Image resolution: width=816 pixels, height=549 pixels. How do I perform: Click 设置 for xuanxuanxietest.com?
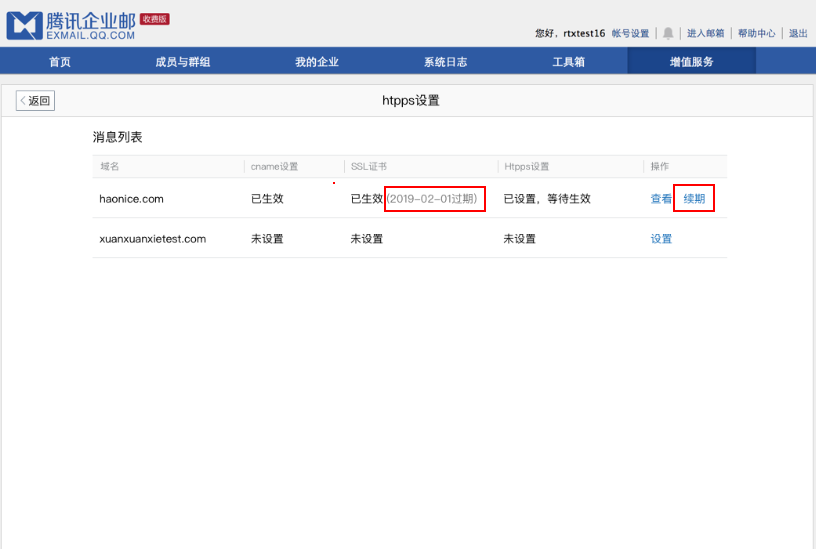click(x=661, y=239)
